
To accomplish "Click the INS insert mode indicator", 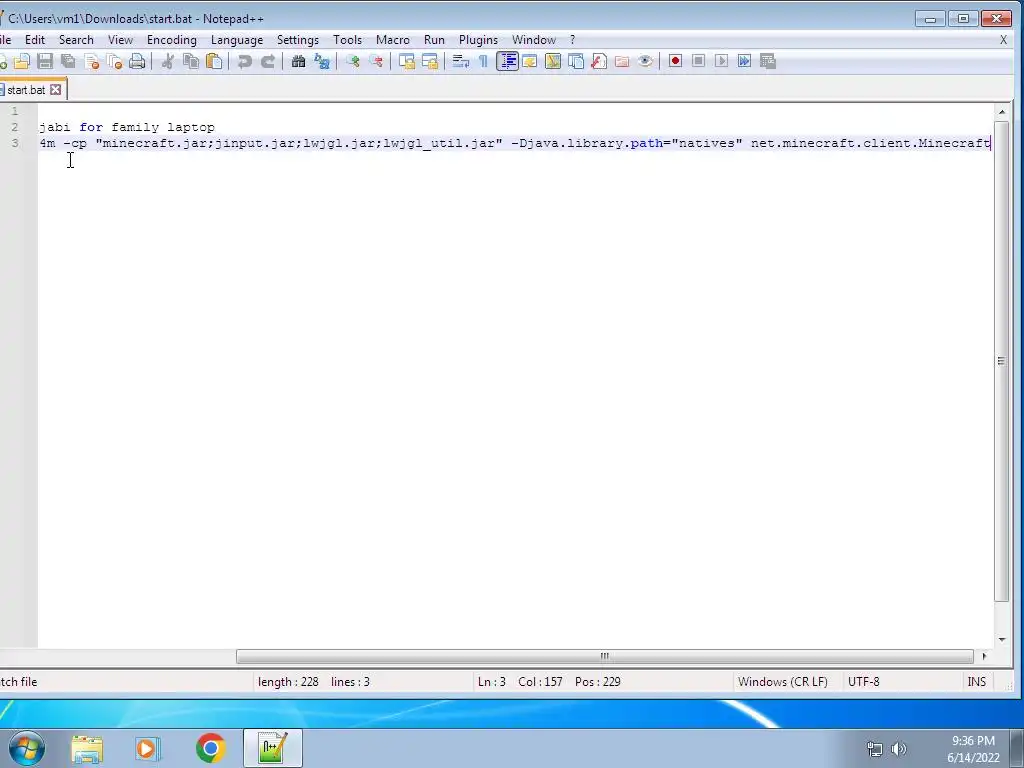I will (x=976, y=682).
